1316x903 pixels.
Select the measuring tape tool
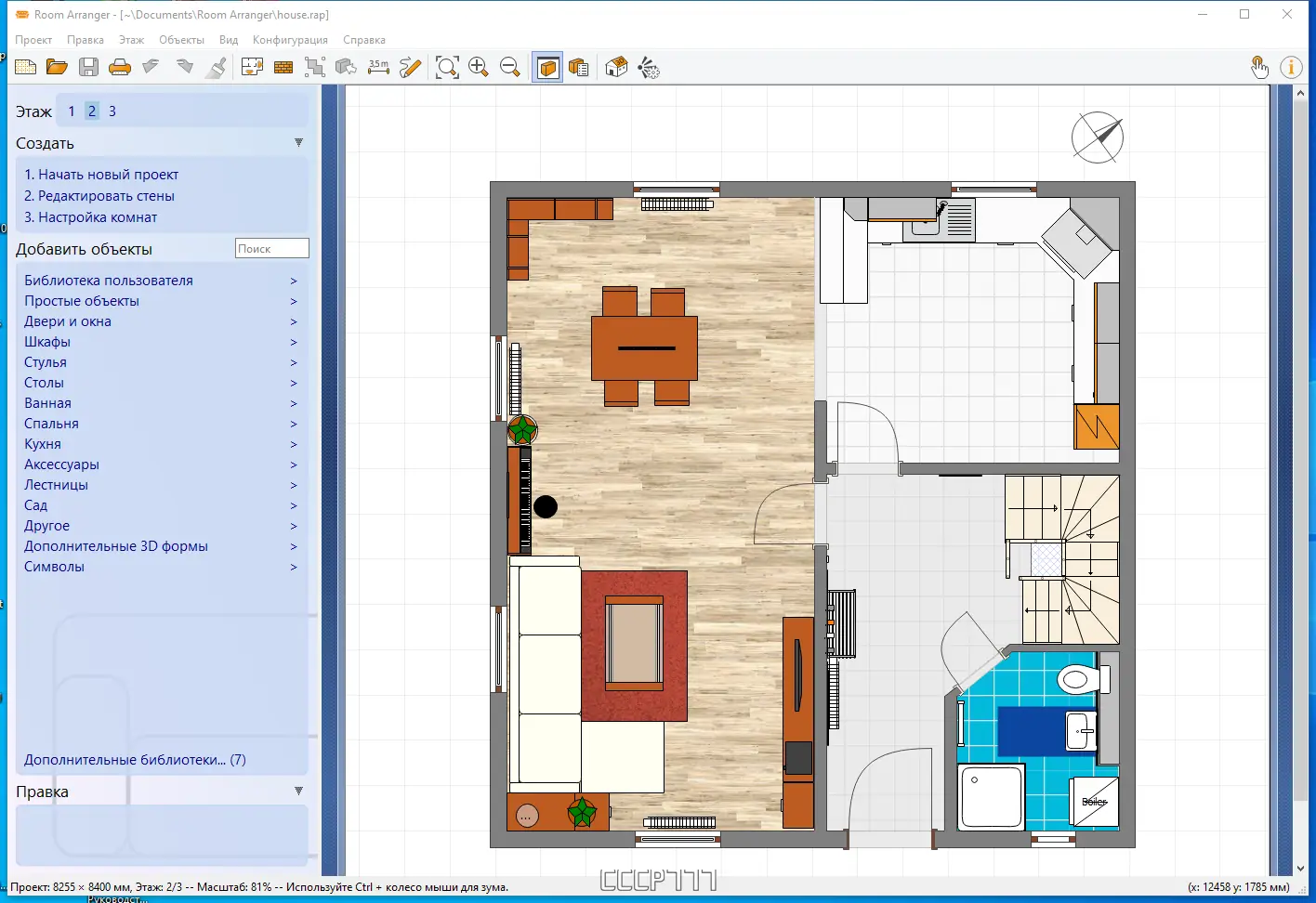tap(378, 66)
